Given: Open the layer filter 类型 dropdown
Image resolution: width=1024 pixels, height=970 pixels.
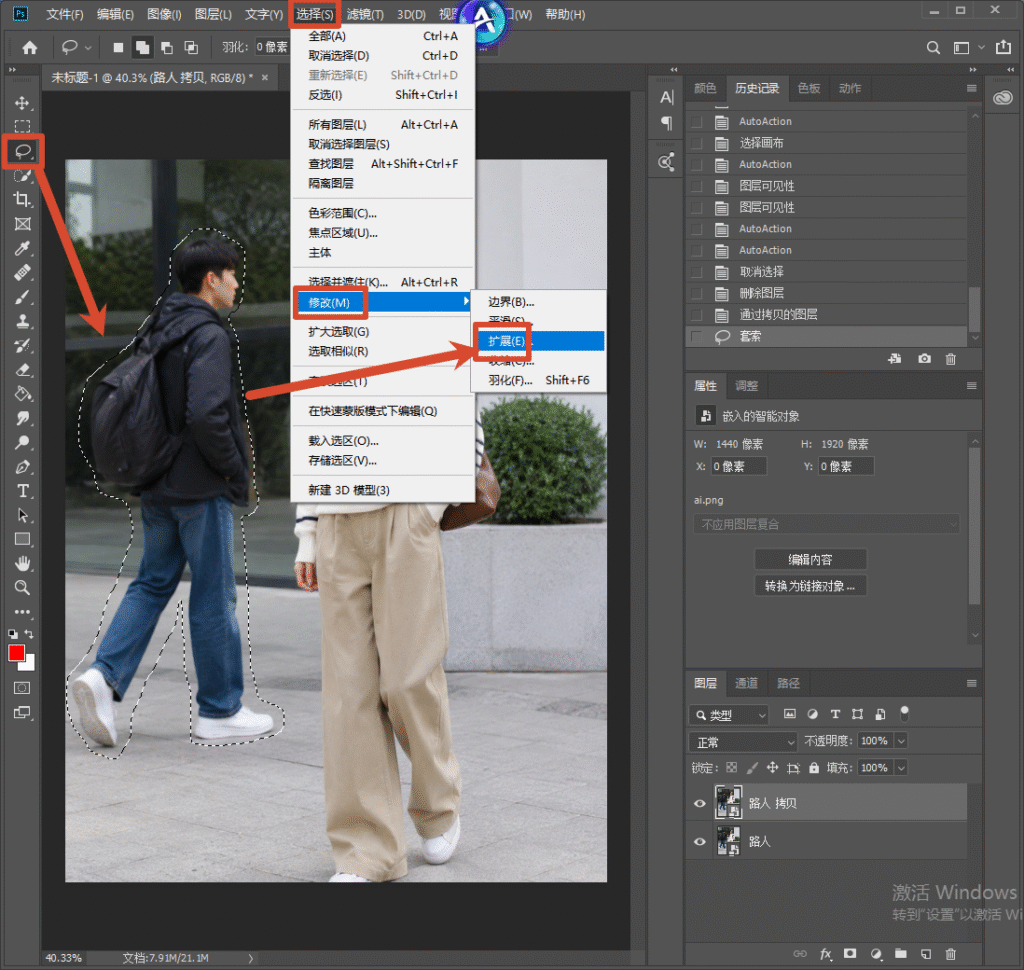Looking at the screenshot, I should click(729, 715).
